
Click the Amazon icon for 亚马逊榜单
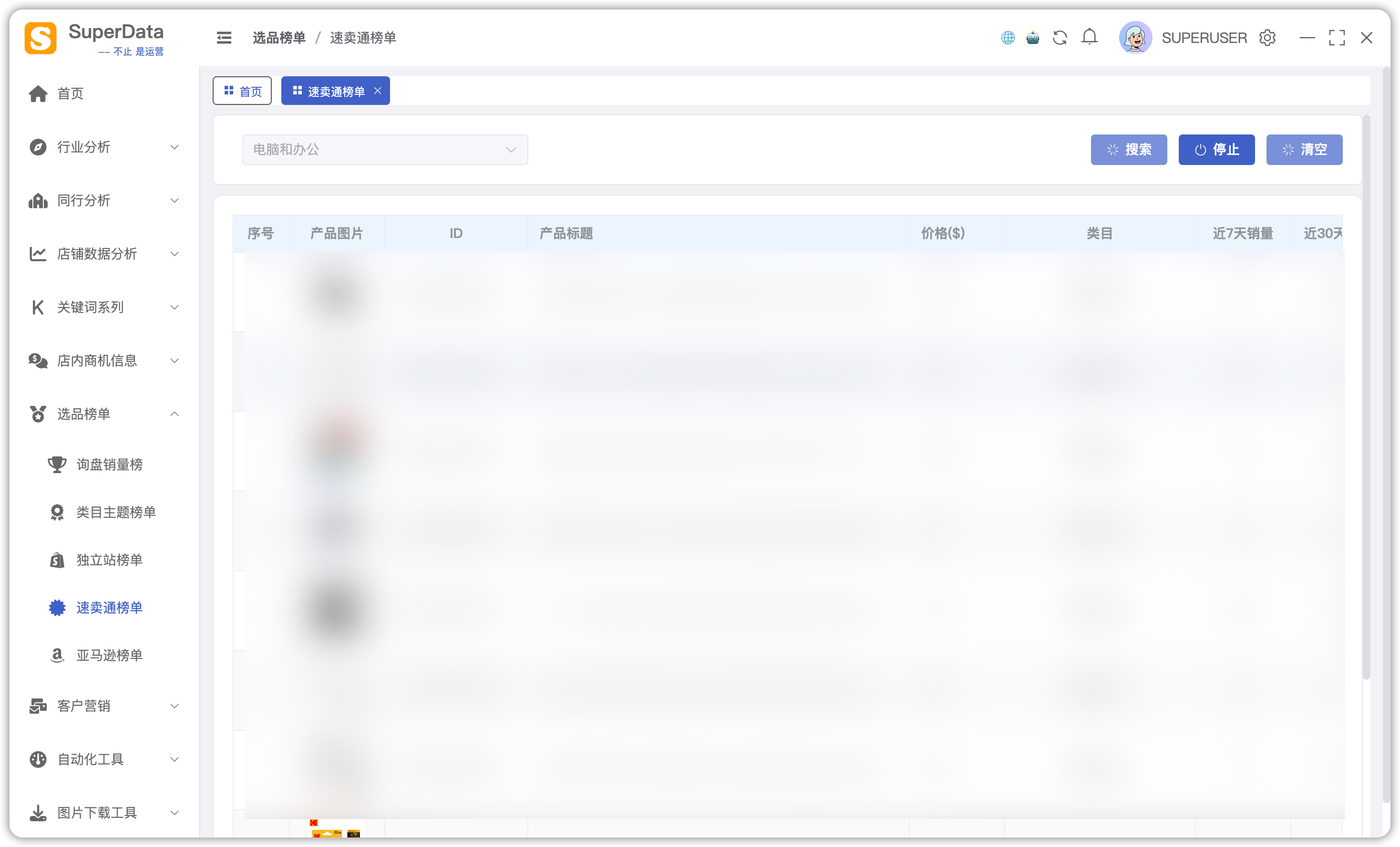[57, 655]
